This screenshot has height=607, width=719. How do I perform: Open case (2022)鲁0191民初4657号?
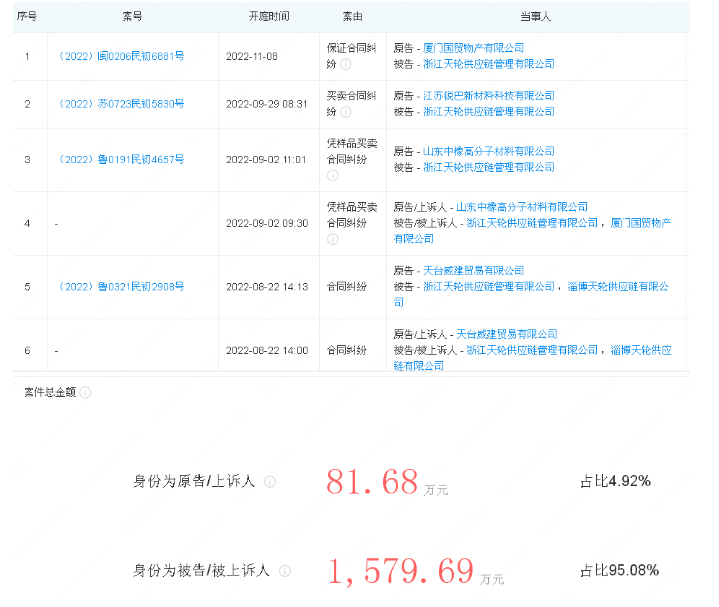click(122, 160)
